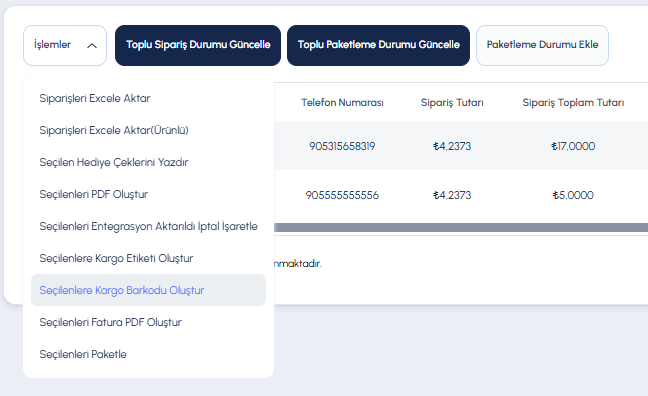Click Sipariş Toplam Tutarı column header
This screenshot has width=648, height=396.
tap(573, 103)
